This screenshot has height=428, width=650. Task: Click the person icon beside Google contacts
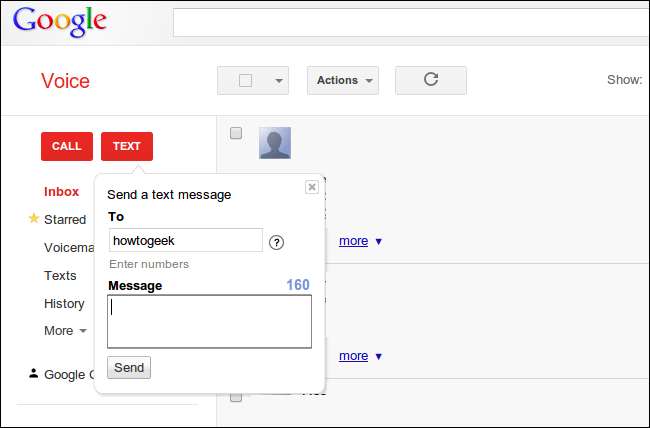(34, 374)
